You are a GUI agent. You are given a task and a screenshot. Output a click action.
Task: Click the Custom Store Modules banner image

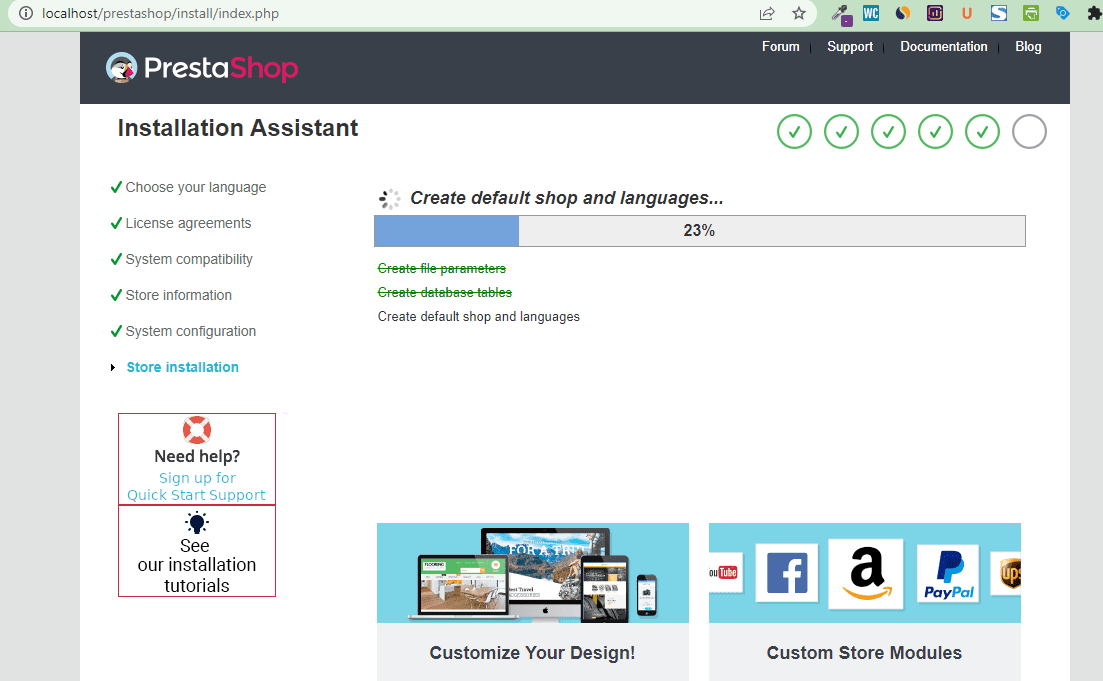865,573
